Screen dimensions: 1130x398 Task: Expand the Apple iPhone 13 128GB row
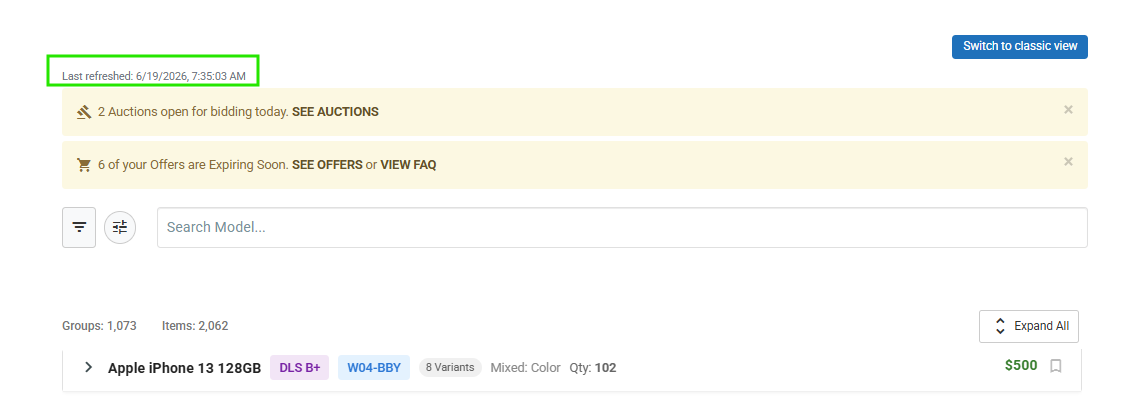point(89,367)
